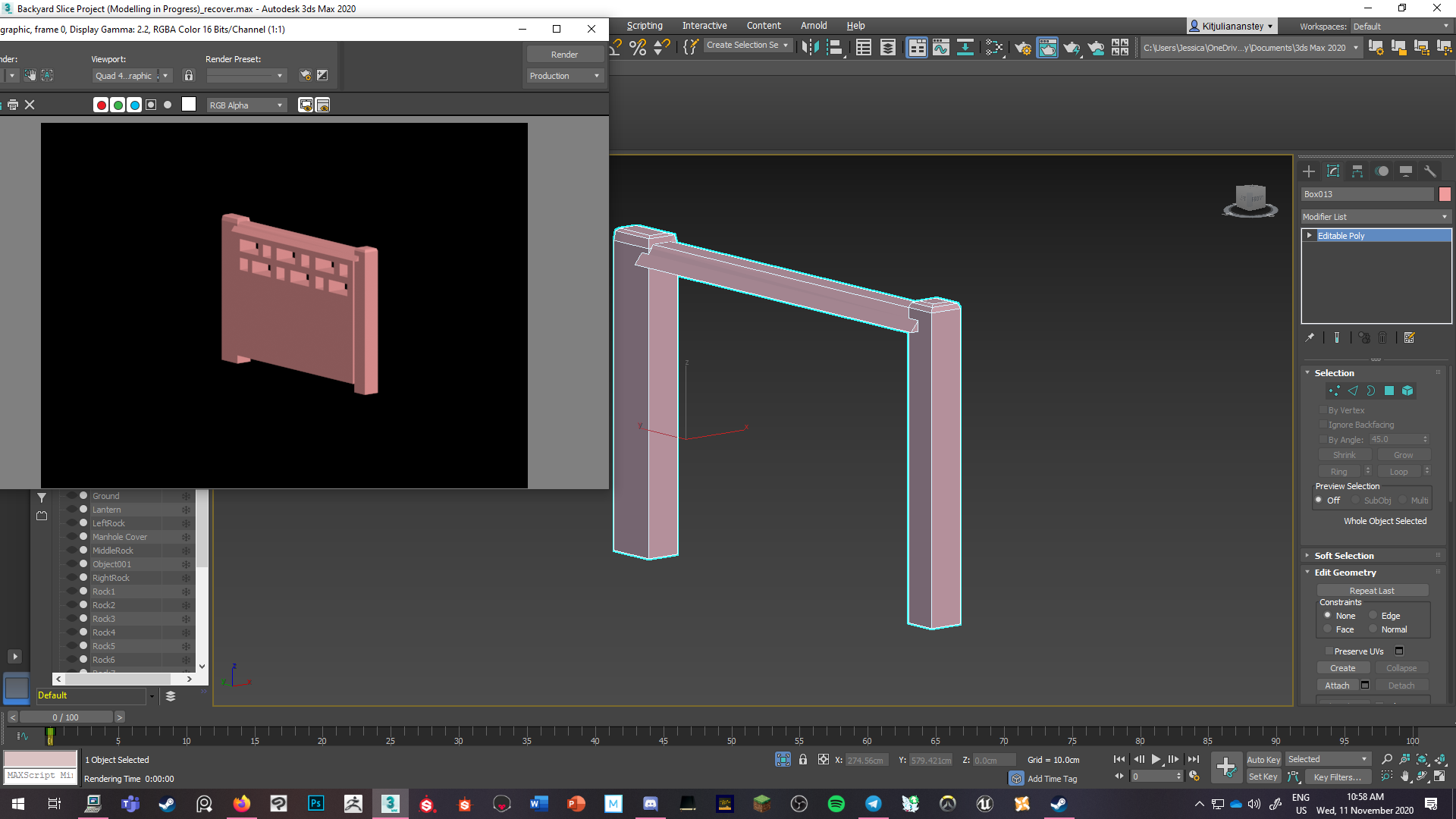Enable the Preserve UVs checkbox
This screenshot has height=819, width=1456.
point(1329,651)
